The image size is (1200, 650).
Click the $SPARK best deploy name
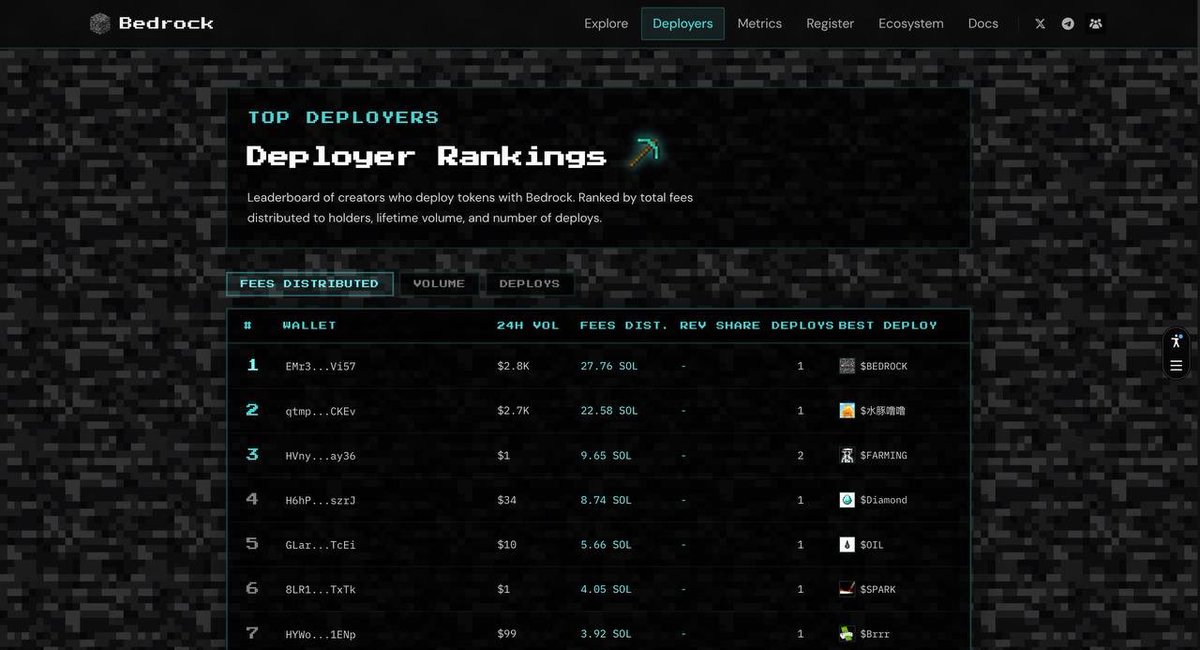click(x=878, y=590)
